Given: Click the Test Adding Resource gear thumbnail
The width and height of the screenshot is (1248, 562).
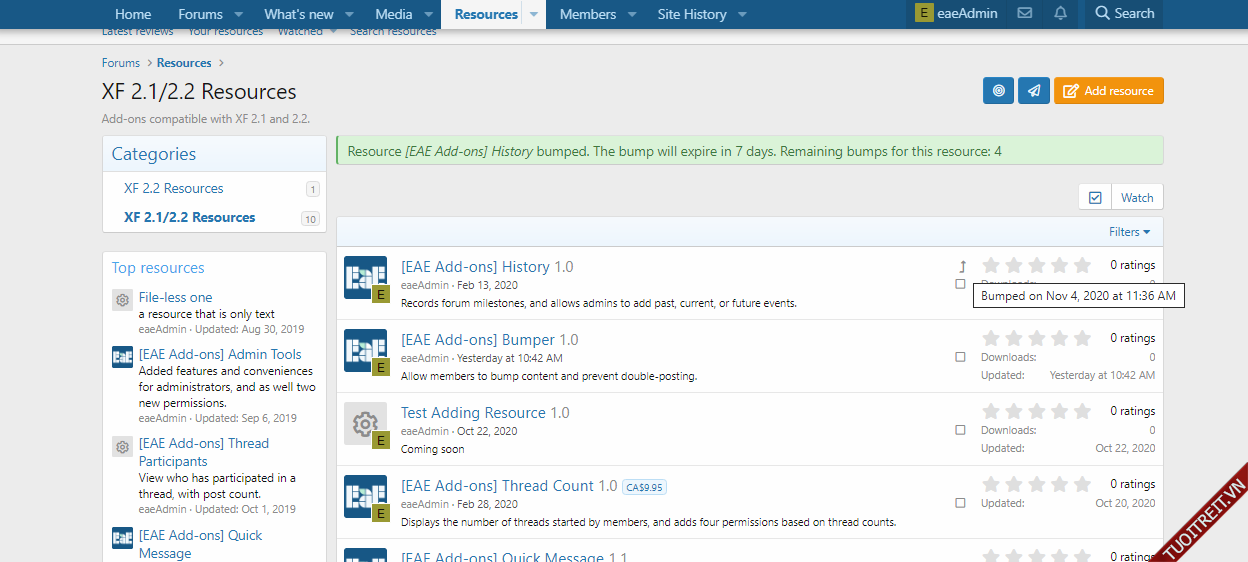Looking at the screenshot, I should pyautogui.click(x=365, y=424).
